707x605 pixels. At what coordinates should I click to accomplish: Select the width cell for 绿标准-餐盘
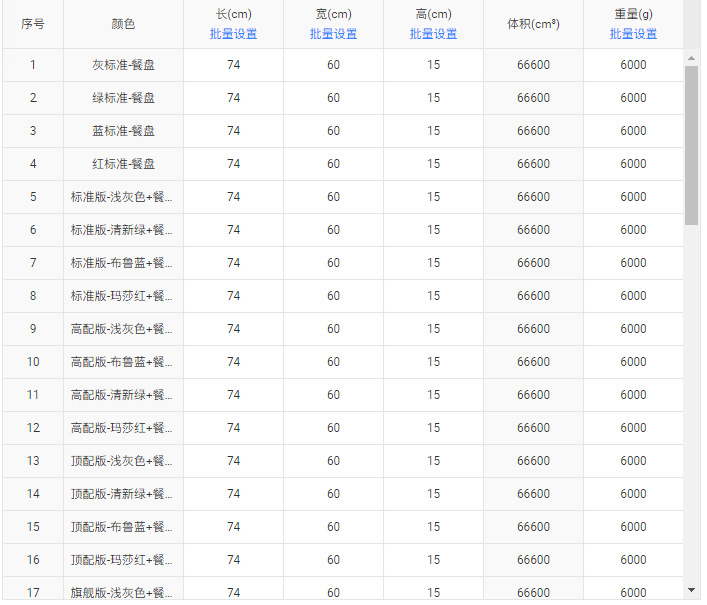[333, 98]
